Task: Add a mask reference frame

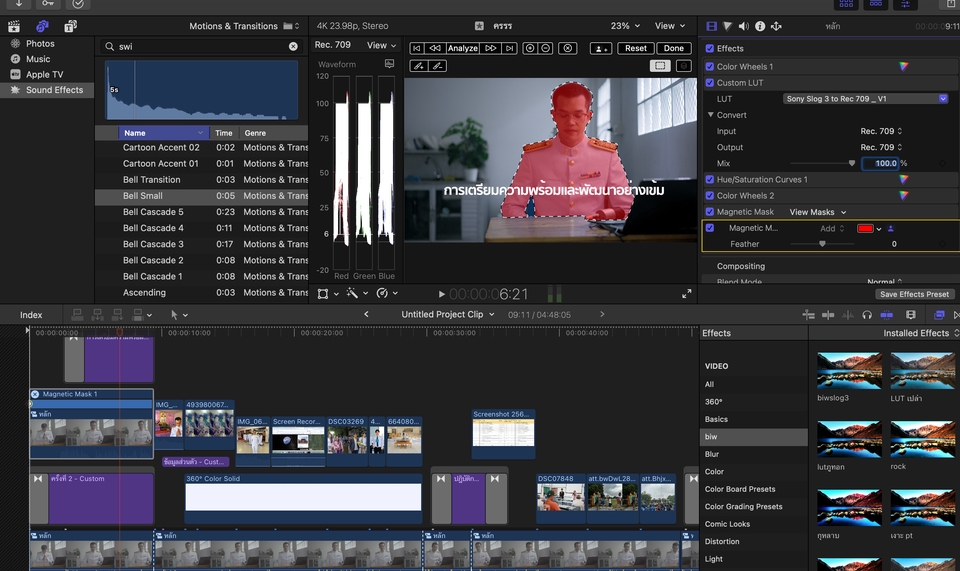Action: coord(530,48)
